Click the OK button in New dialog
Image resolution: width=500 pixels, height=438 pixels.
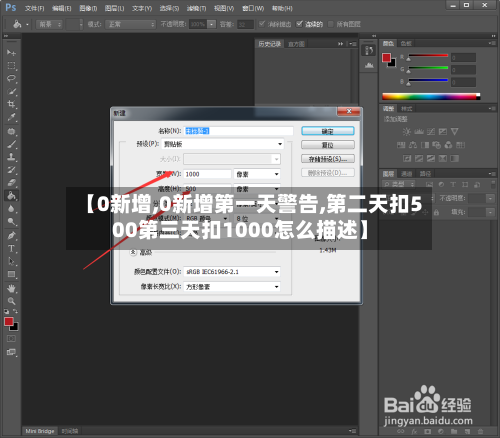(x=328, y=131)
